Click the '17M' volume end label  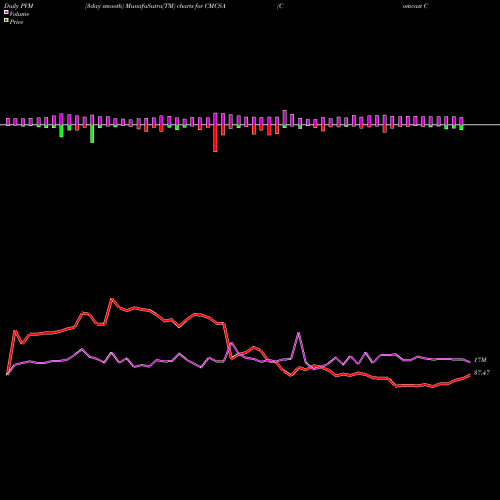pyautogui.click(x=480, y=360)
